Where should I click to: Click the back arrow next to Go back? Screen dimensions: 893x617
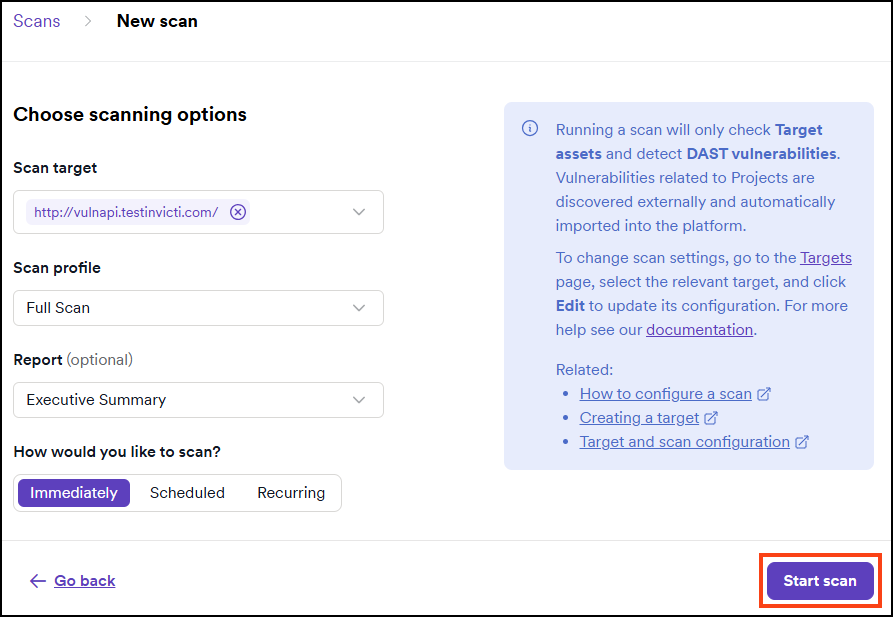(38, 581)
